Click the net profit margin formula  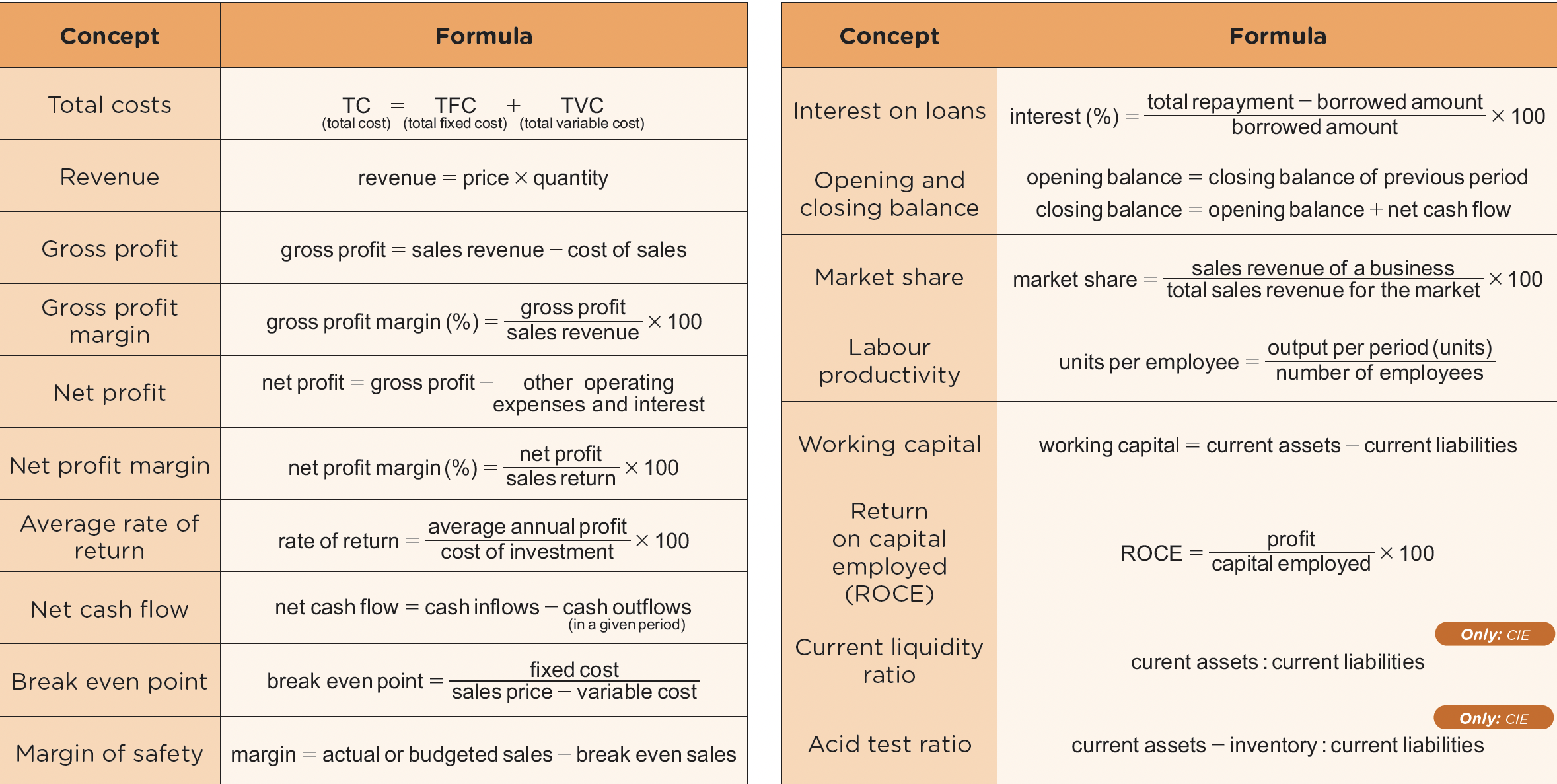[x=484, y=466]
